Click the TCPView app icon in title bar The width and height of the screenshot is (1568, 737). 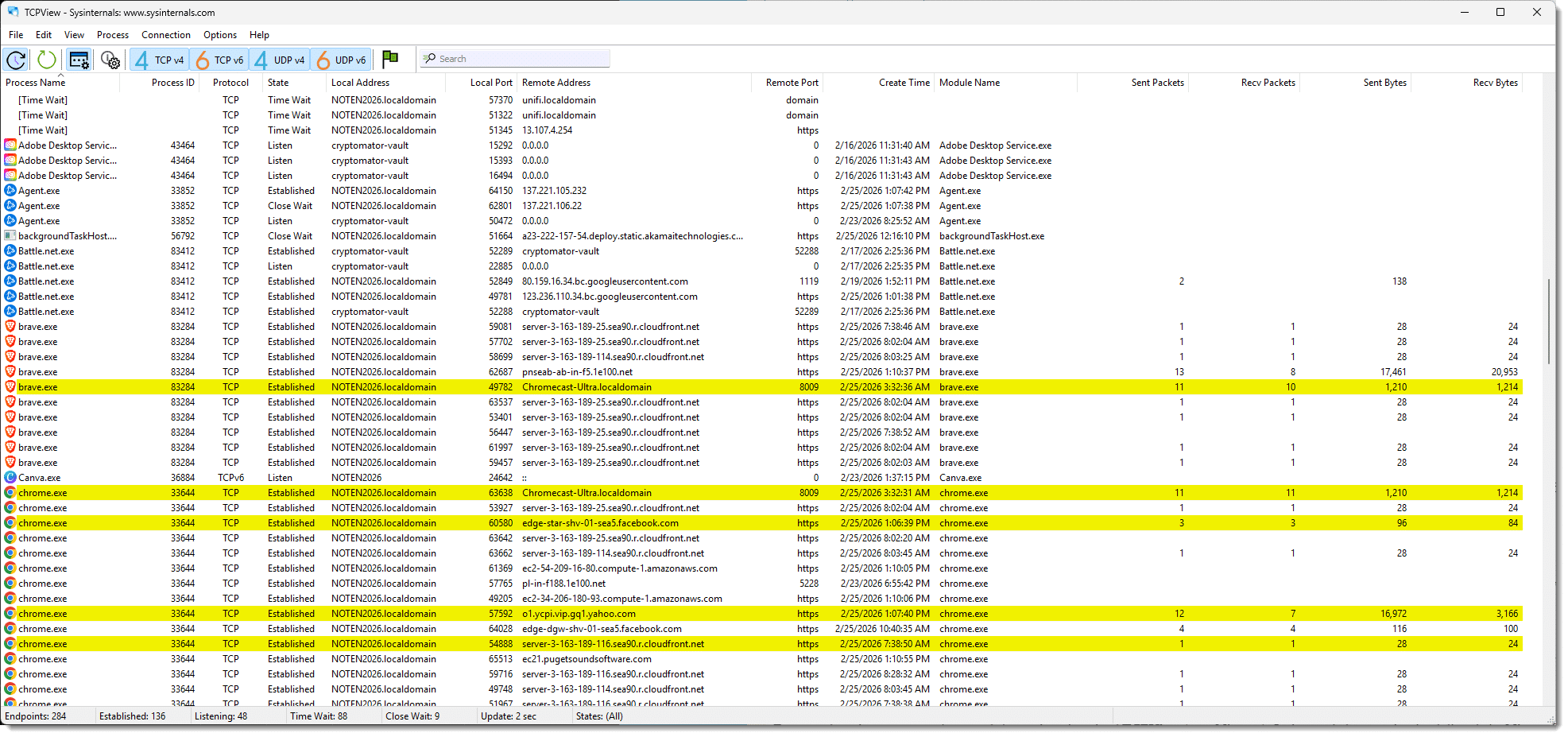click(13, 12)
